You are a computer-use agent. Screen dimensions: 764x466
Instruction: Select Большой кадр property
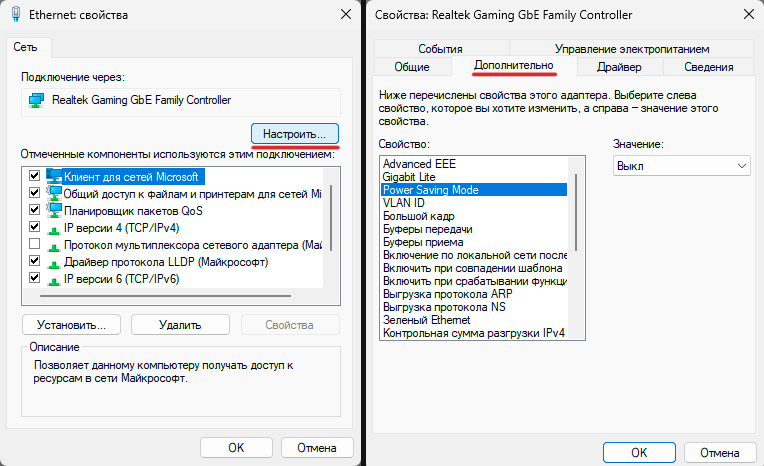474,216
